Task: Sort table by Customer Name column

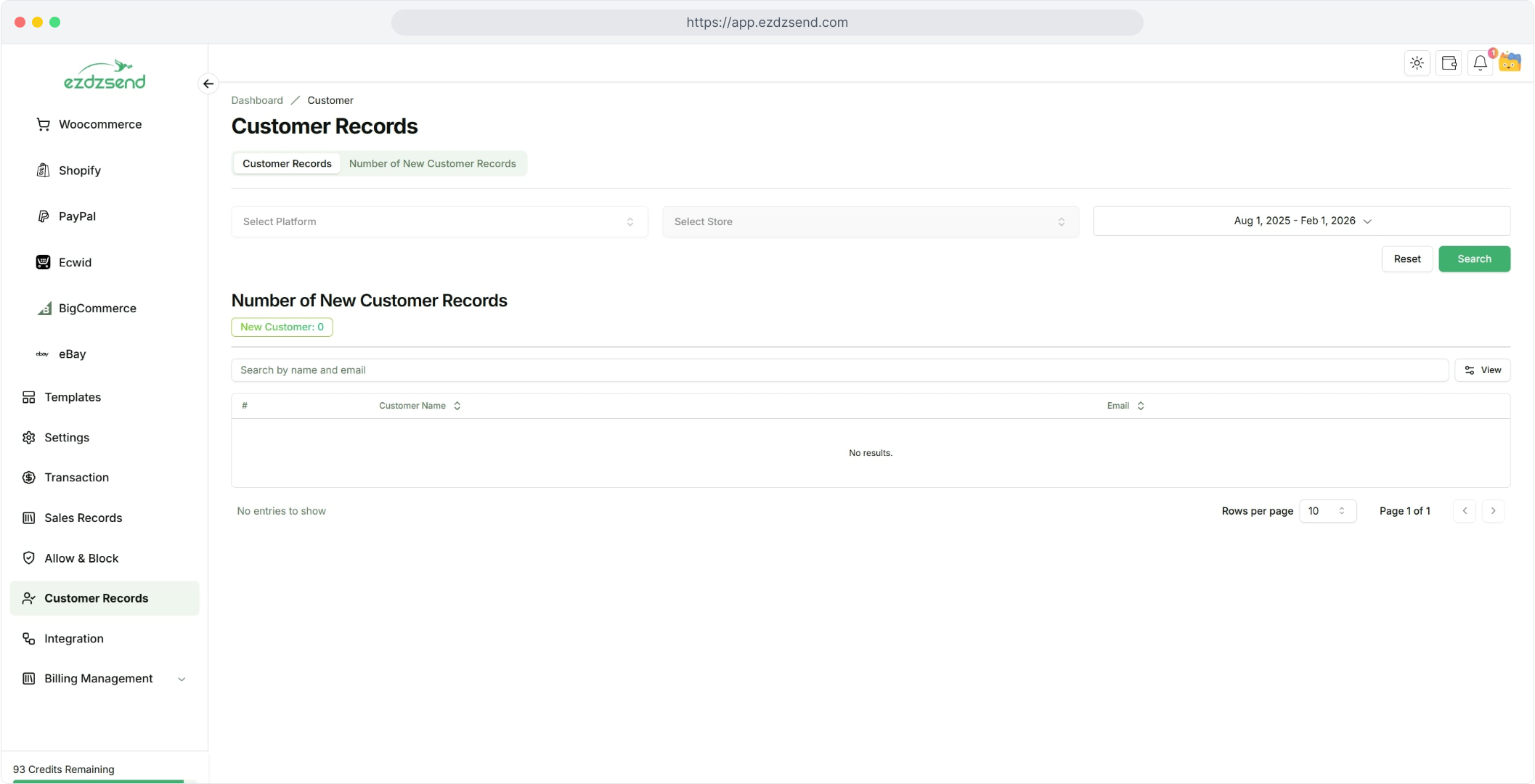Action: 420,406
